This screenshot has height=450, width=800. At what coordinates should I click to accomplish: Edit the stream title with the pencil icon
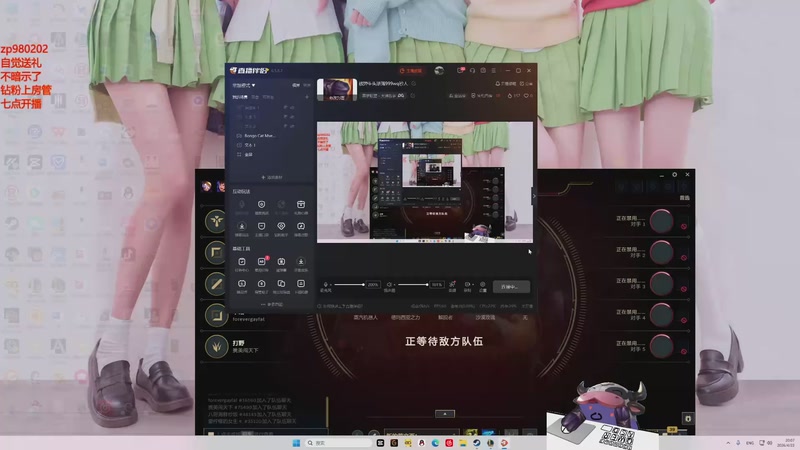click(x=414, y=83)
